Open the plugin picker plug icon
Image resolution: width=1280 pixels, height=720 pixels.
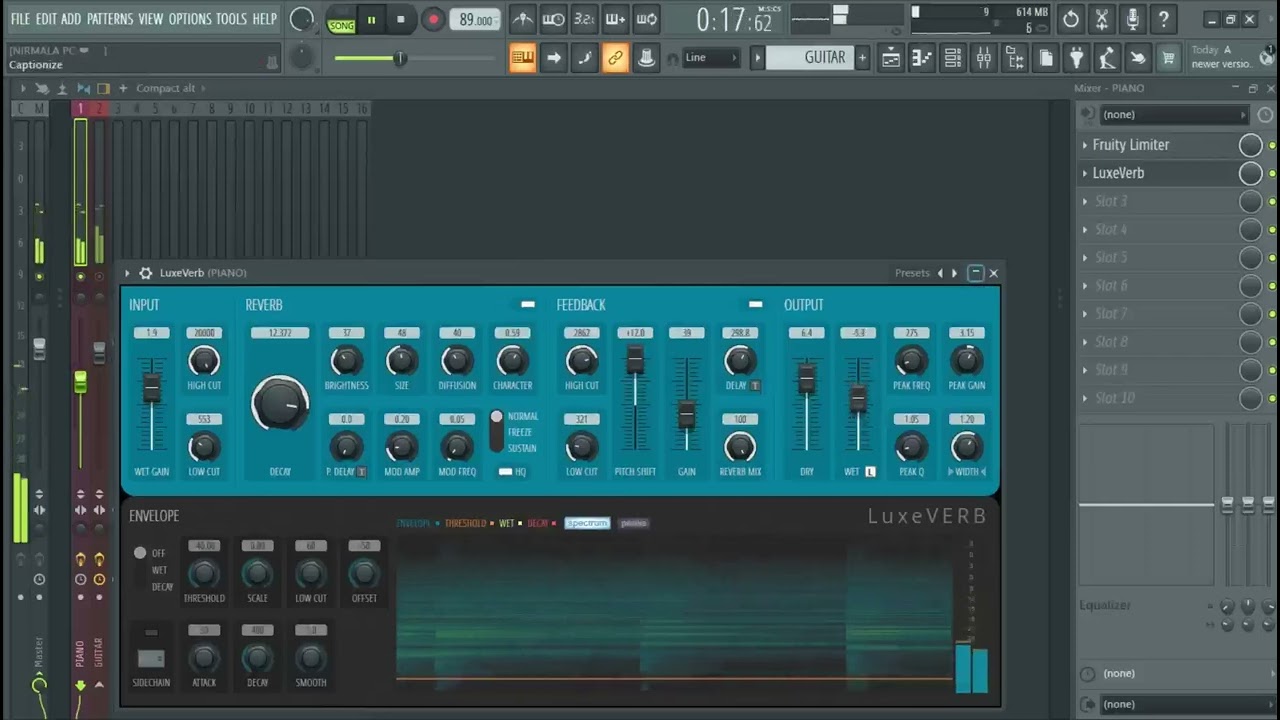(x=1076, y=58)
